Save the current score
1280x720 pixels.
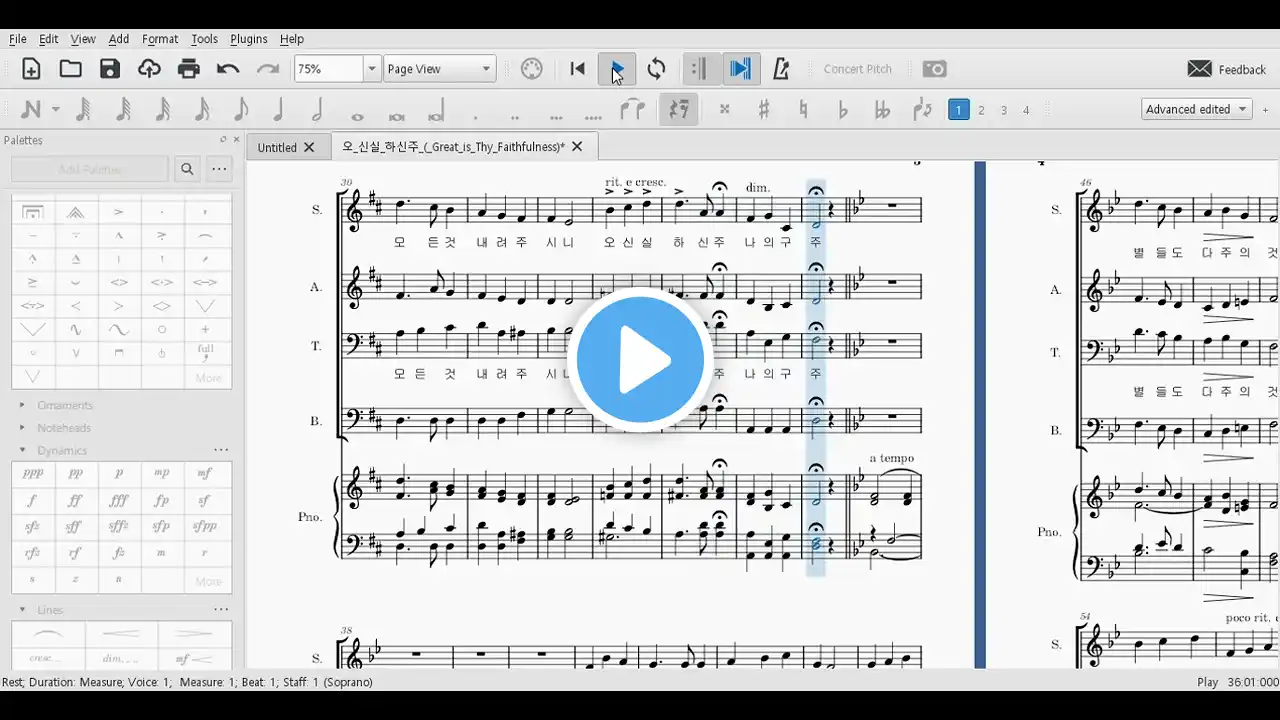pyautogui.click(x=110, y=69)
